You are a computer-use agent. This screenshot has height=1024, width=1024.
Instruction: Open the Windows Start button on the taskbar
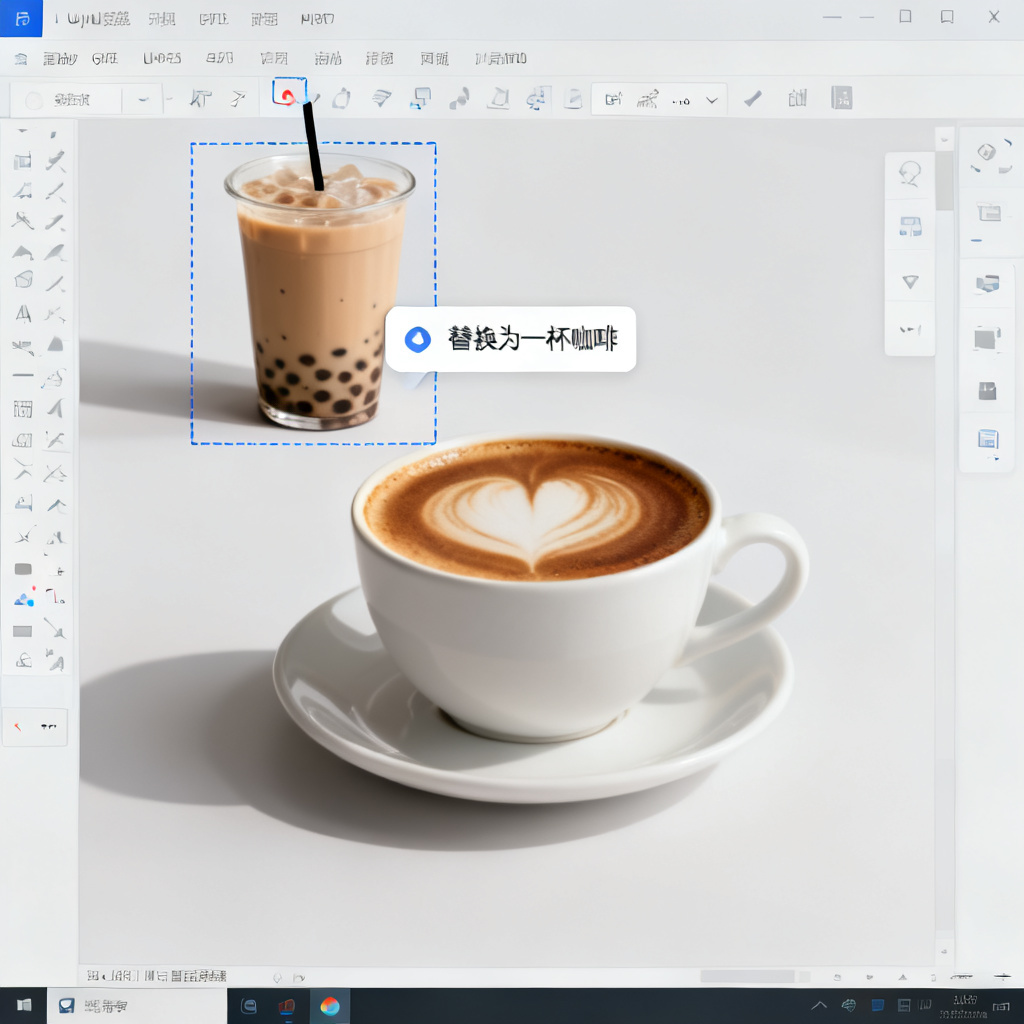coord(24,1005)
